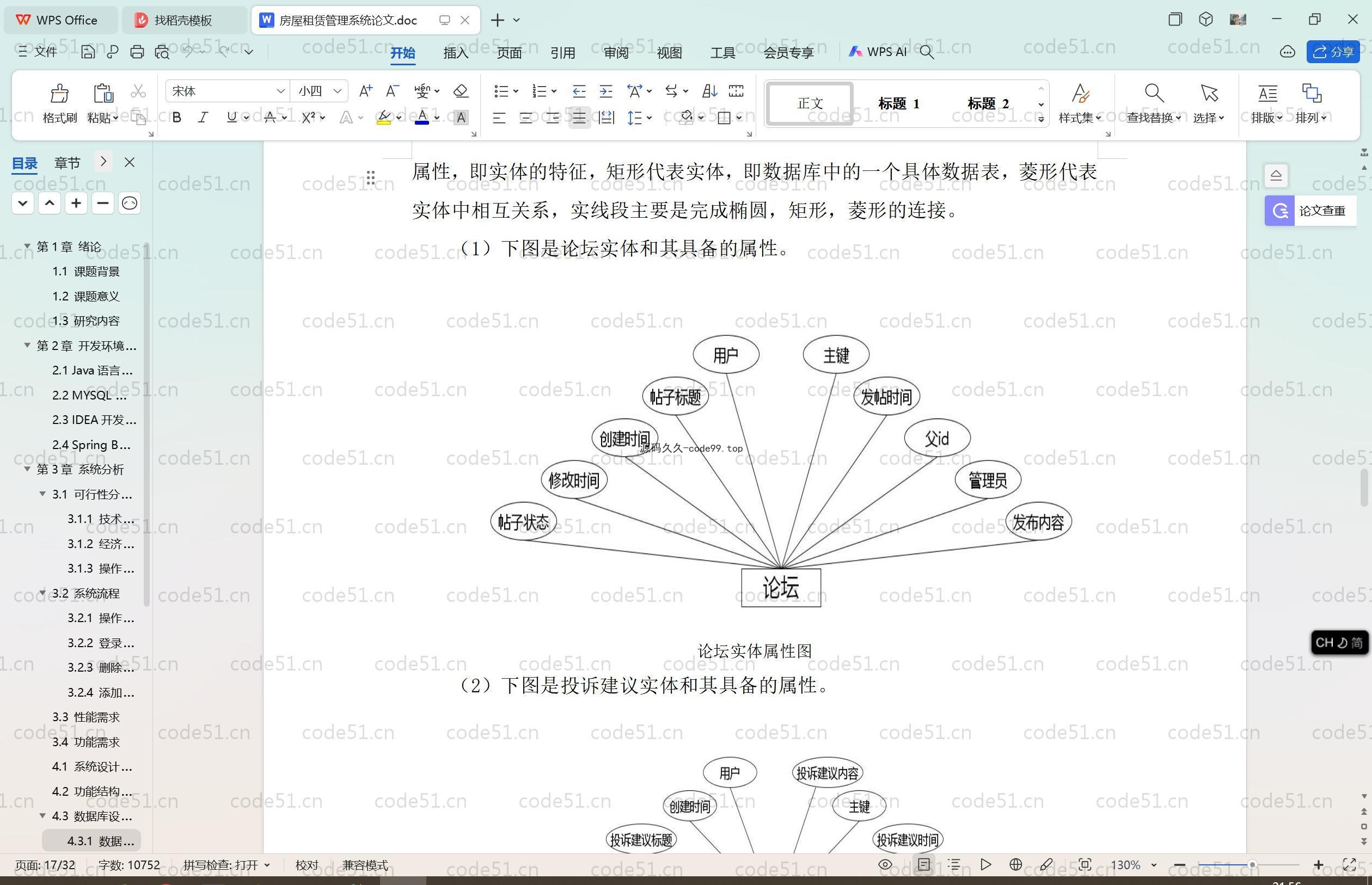The height and width of the screenshot is (885, 1372).
Task: Set Justify paragraph alignment
Action: click(579, 118)
